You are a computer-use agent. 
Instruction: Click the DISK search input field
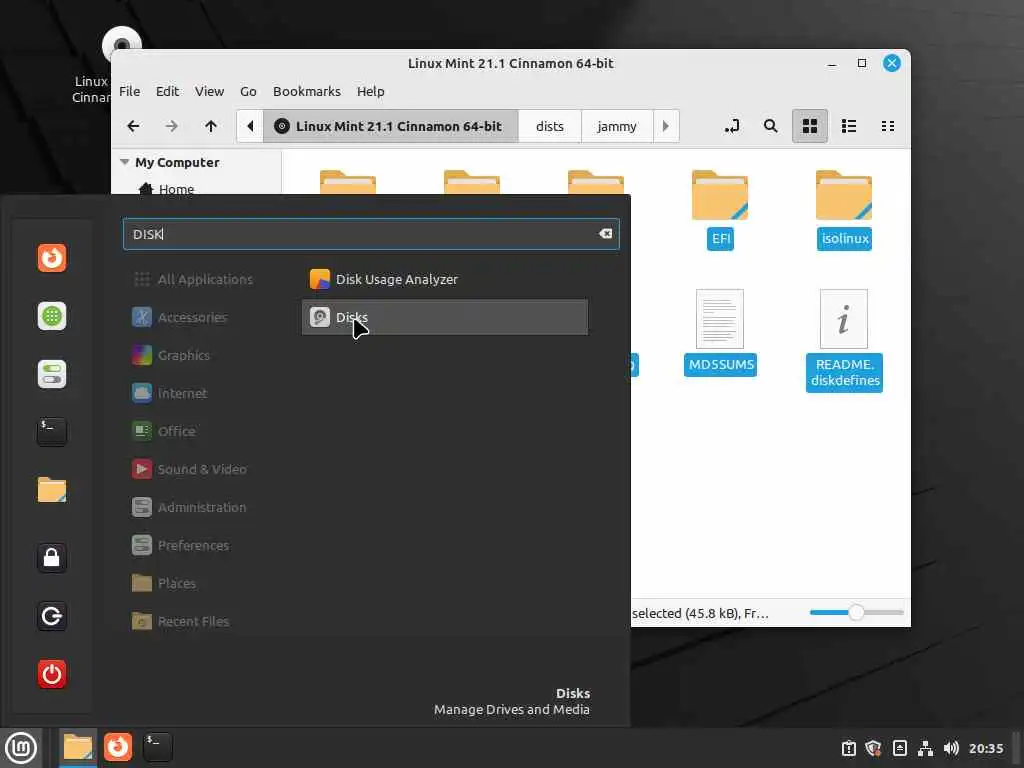(x=371, y=234)
